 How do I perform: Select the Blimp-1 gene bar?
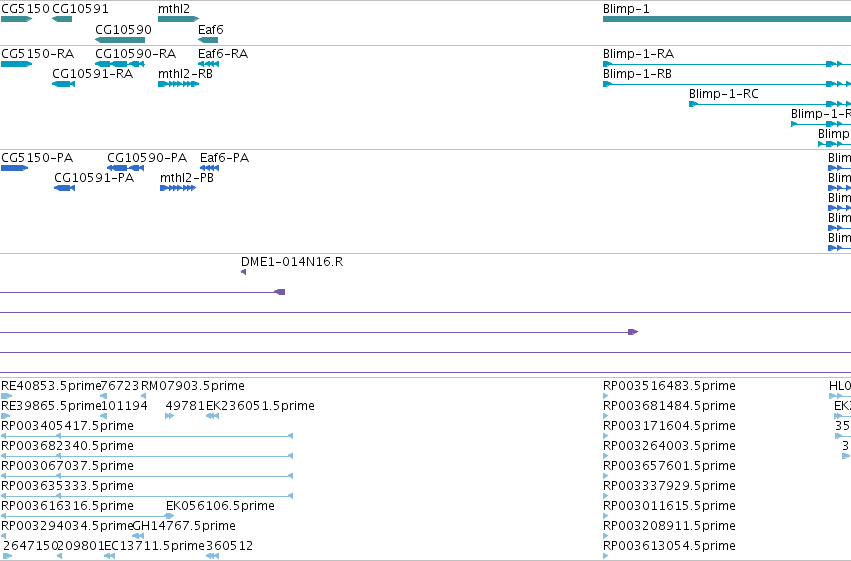(727, 19)
